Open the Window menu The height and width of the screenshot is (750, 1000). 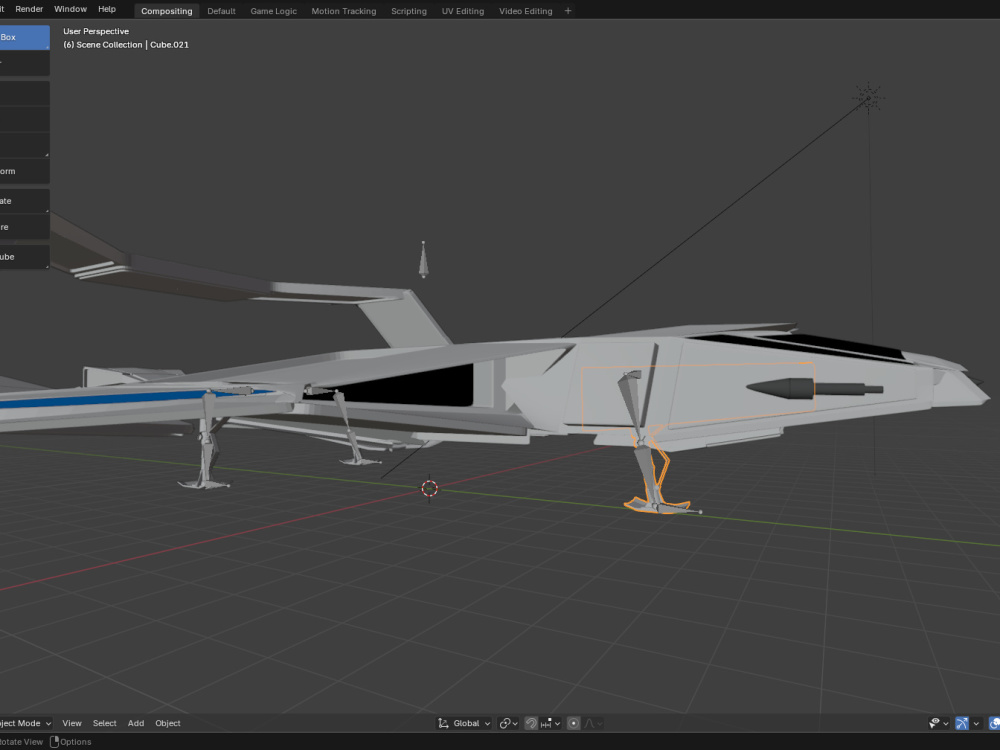70,9
